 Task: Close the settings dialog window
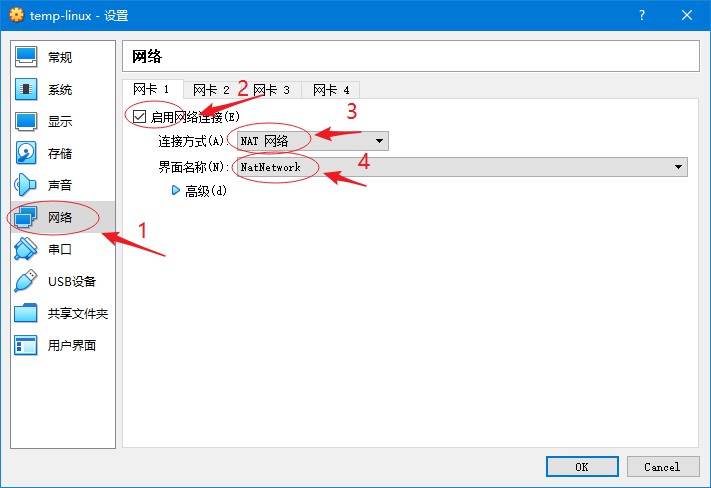(x=687, y=15)
